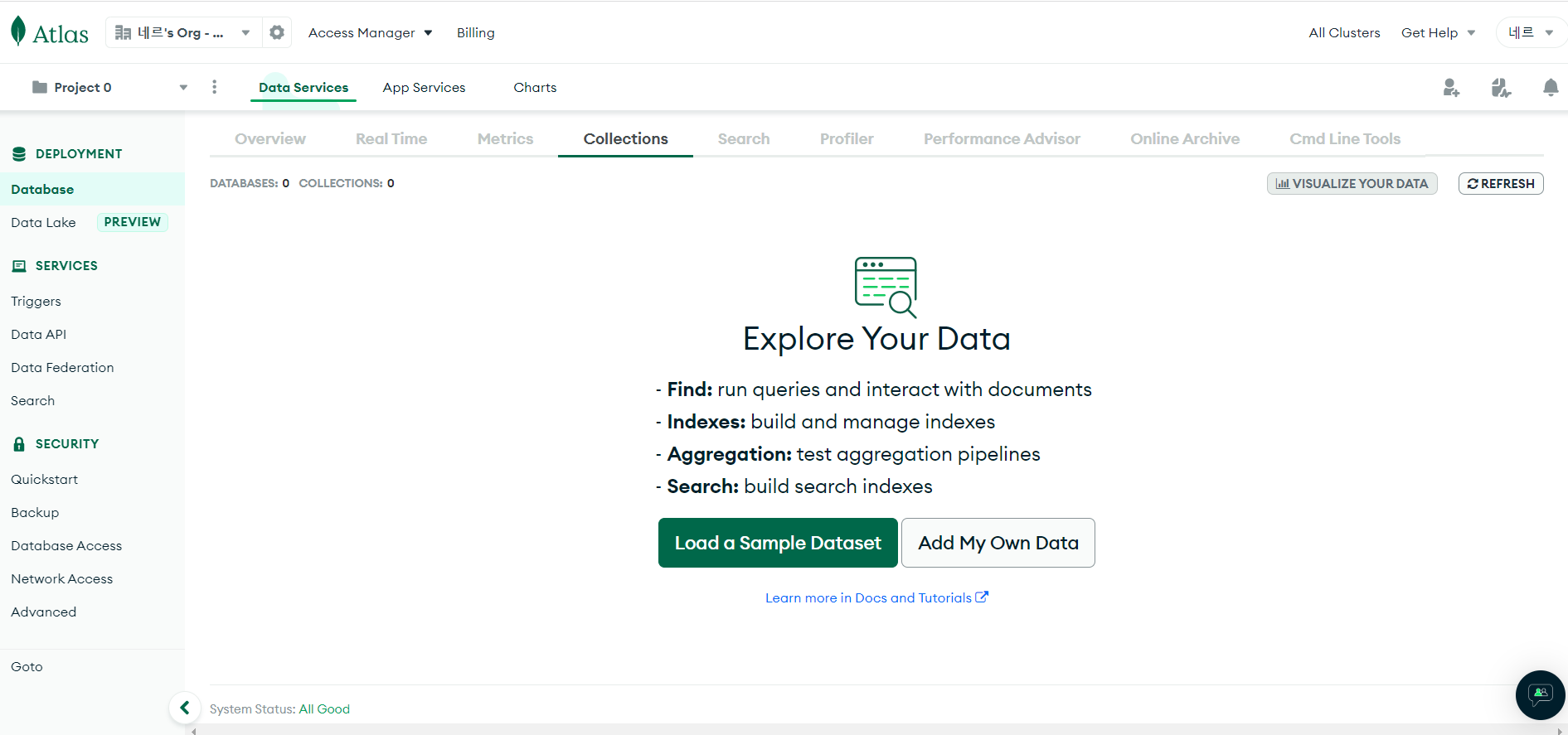1568x735 pixels.
Task: Click the Refresh button
Action: 1501,184
